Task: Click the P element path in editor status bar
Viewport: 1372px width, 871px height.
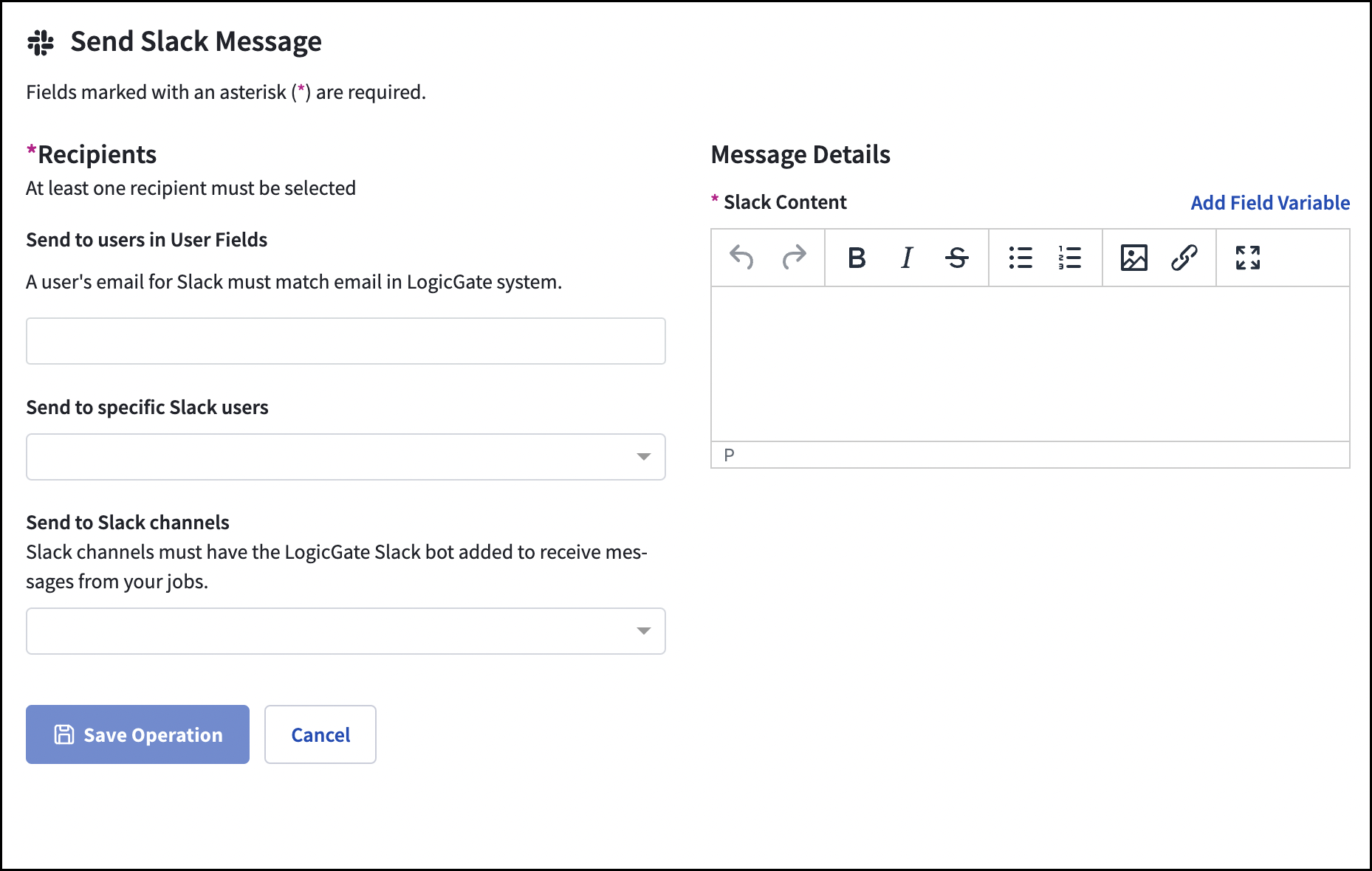Action: coord(730,455)
